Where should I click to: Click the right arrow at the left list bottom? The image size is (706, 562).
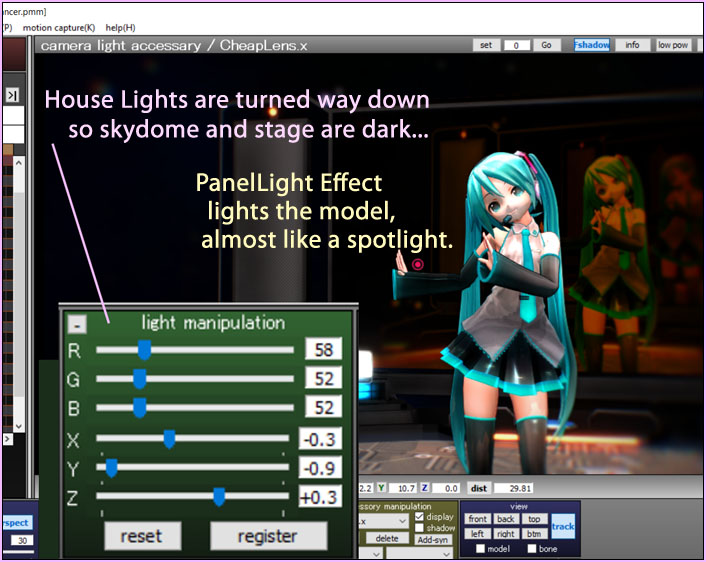pos(8,439)
